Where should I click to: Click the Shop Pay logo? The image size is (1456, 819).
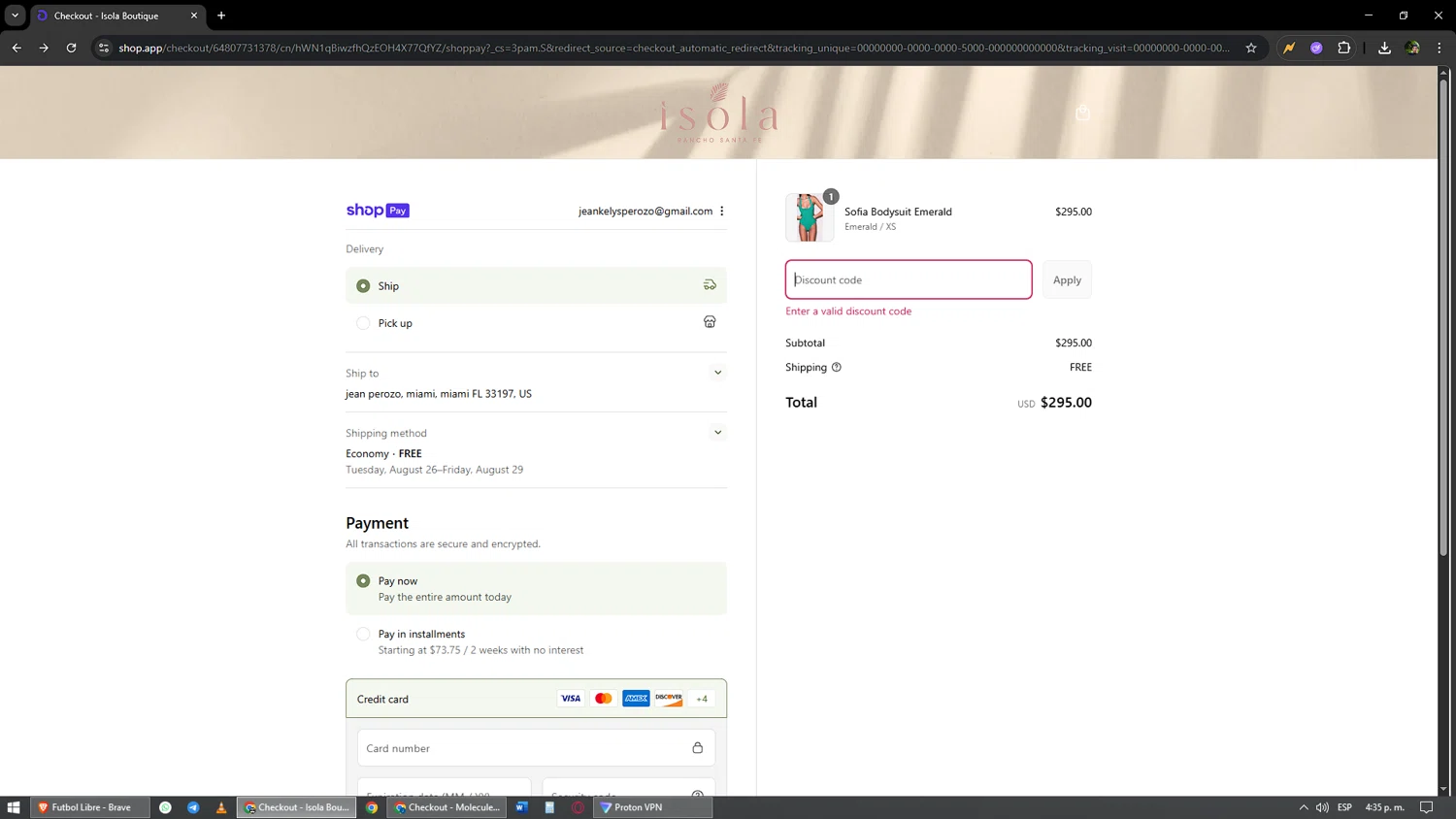[378, 211]
